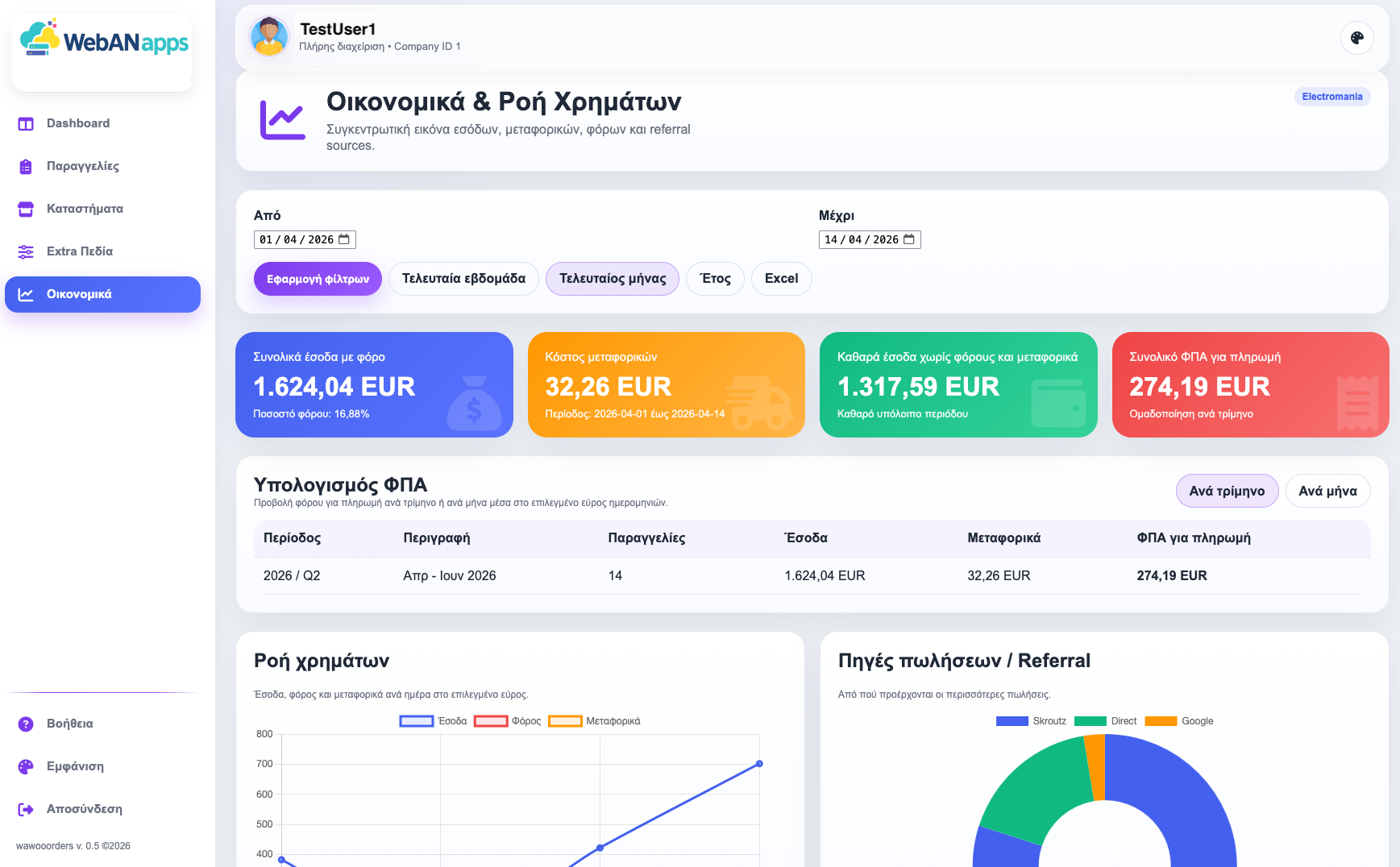Choose the Έτος range button
The height and width of the screenshot is (867, 1400).
pyautogui.click(x=715, y=279)
